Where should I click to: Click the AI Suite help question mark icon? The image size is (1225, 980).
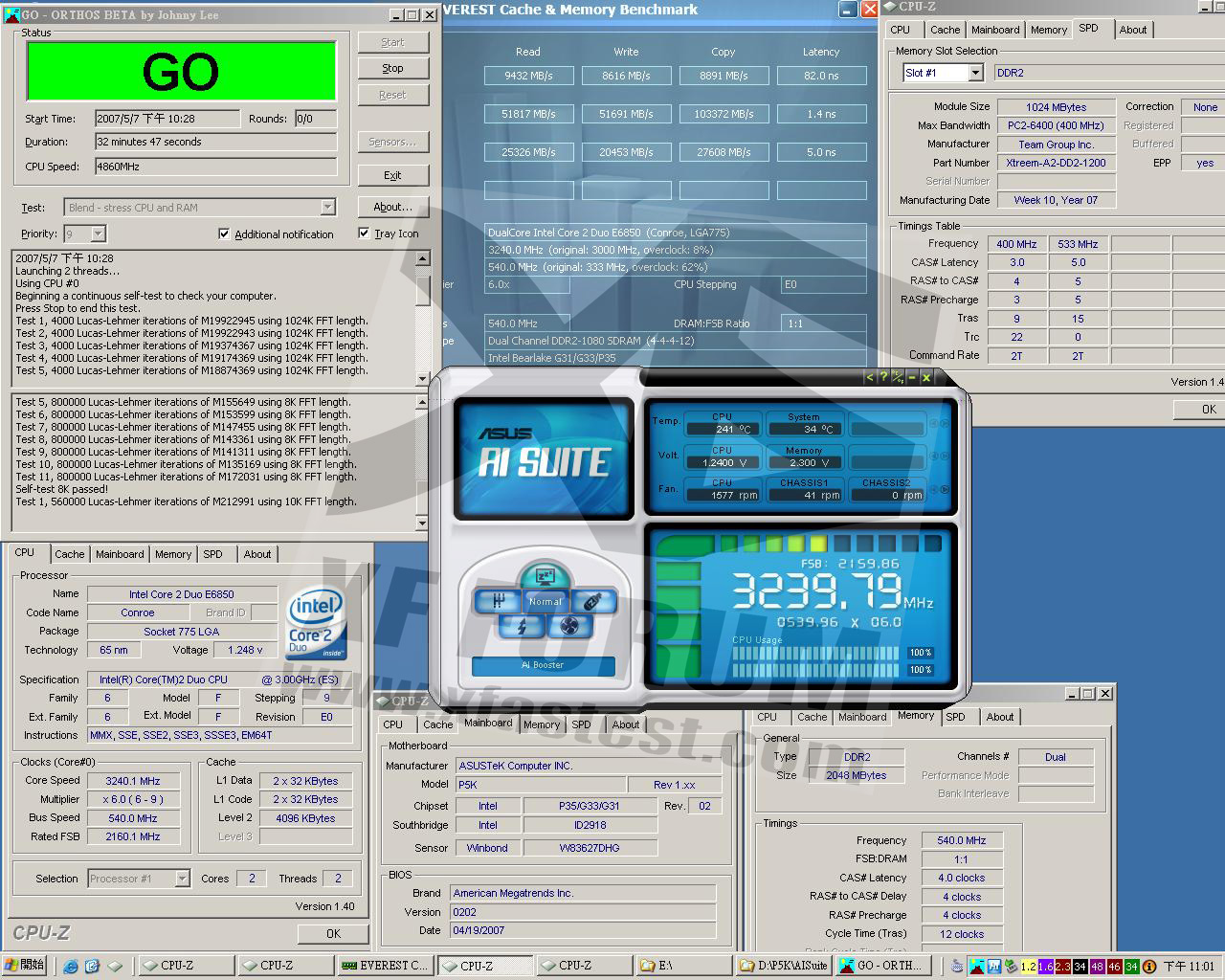coord(883,377)
